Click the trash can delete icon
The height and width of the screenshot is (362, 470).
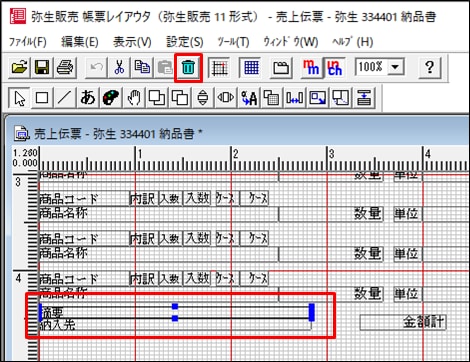click(188, 68)
